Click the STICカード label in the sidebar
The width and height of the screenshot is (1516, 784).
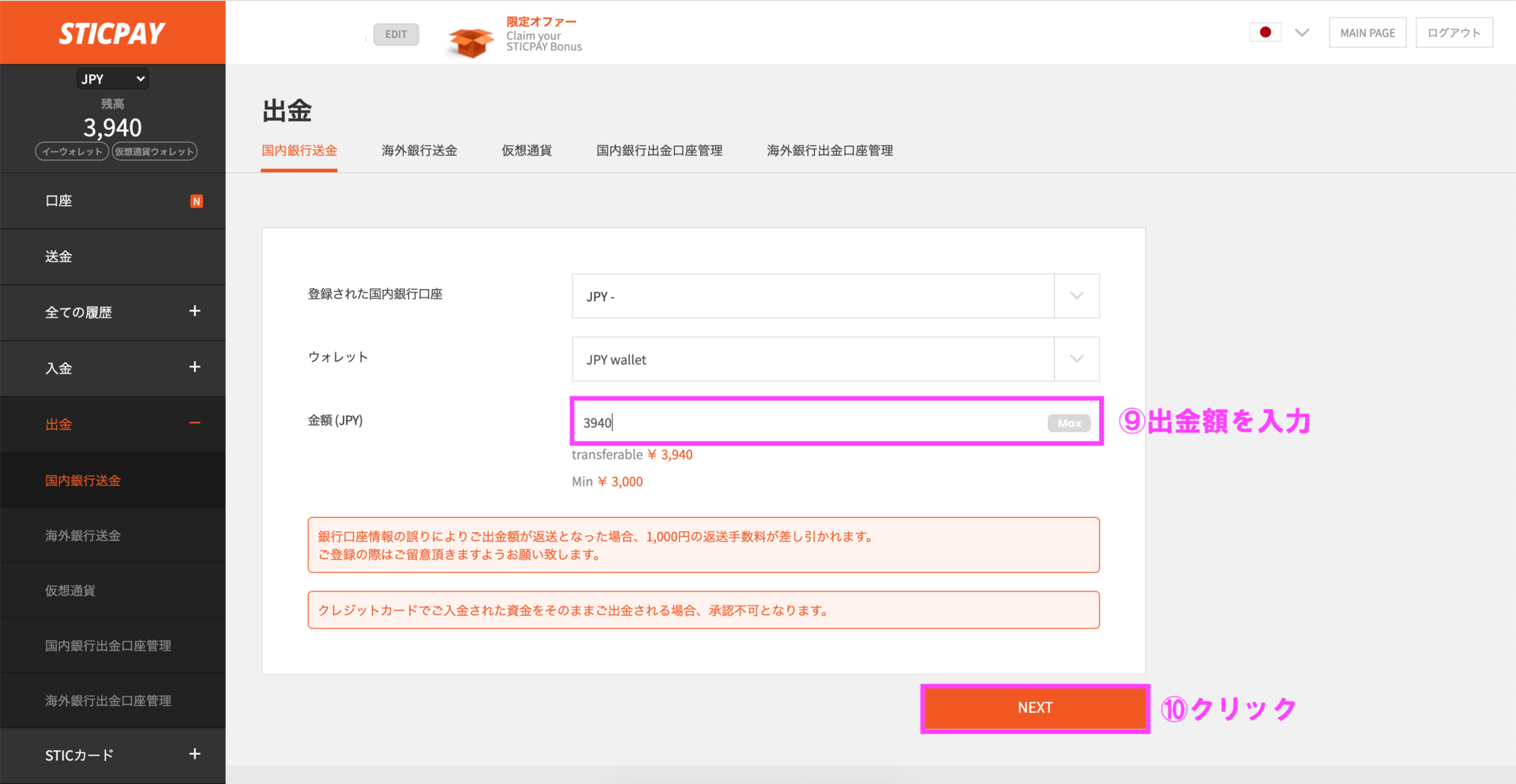click(79, 755)
